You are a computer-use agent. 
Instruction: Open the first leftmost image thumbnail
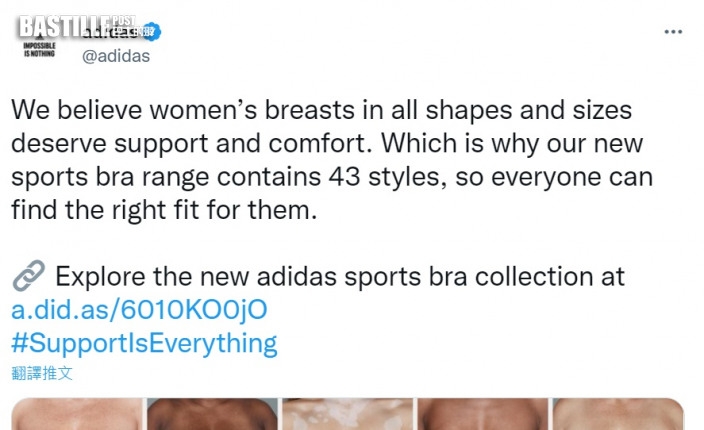point(77,415)
